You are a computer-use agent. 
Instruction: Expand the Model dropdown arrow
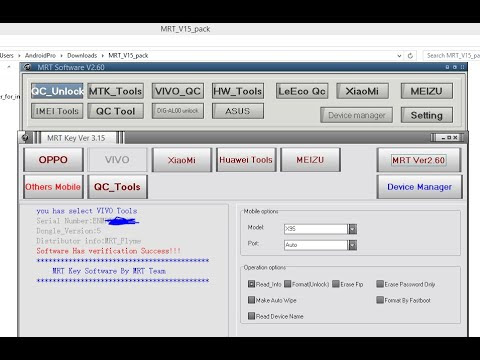(352, 229)
